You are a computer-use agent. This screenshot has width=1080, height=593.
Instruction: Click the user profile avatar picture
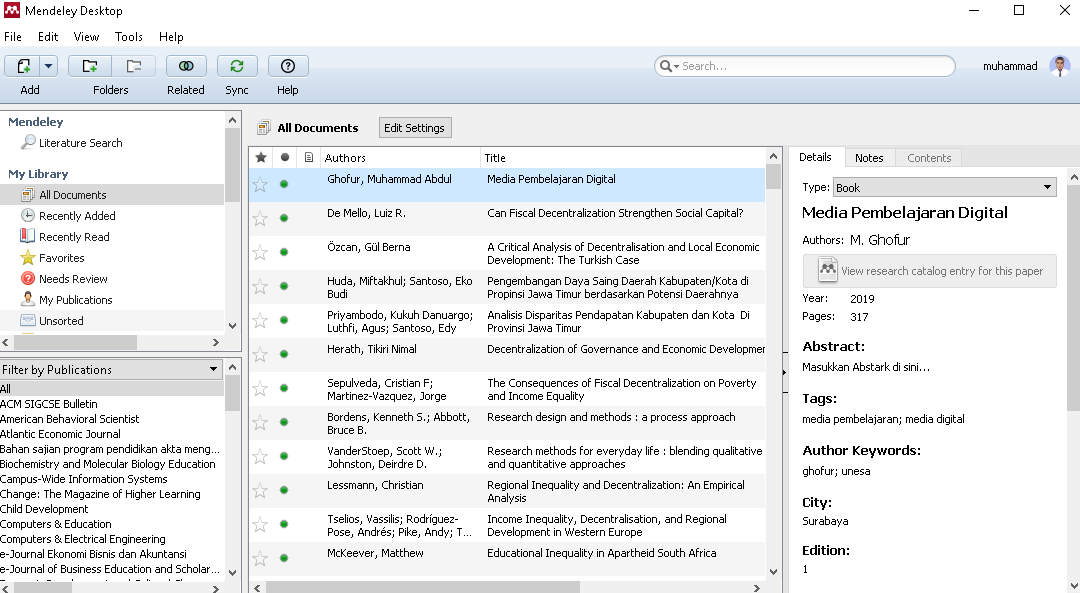click(x=1060, y=66)
